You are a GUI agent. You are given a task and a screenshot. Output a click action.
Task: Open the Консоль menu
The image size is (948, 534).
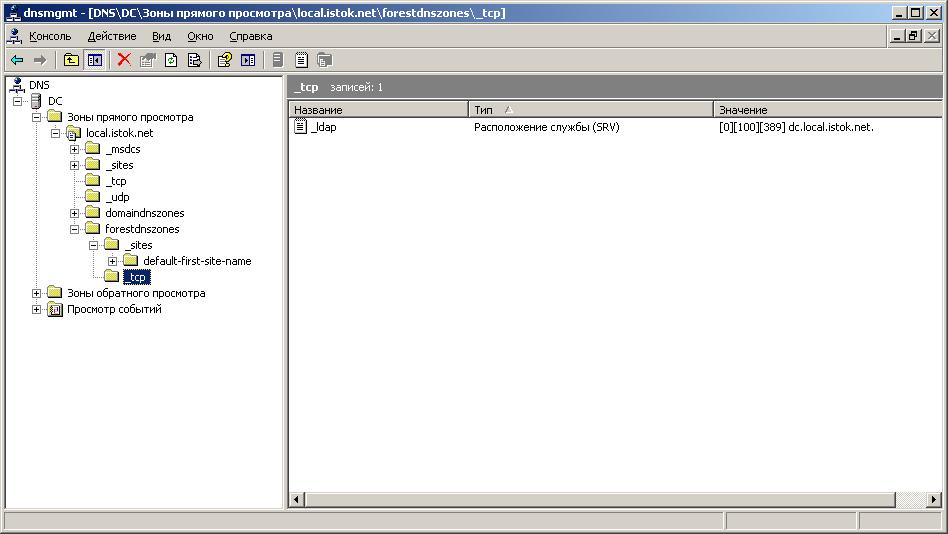(50, 36)
